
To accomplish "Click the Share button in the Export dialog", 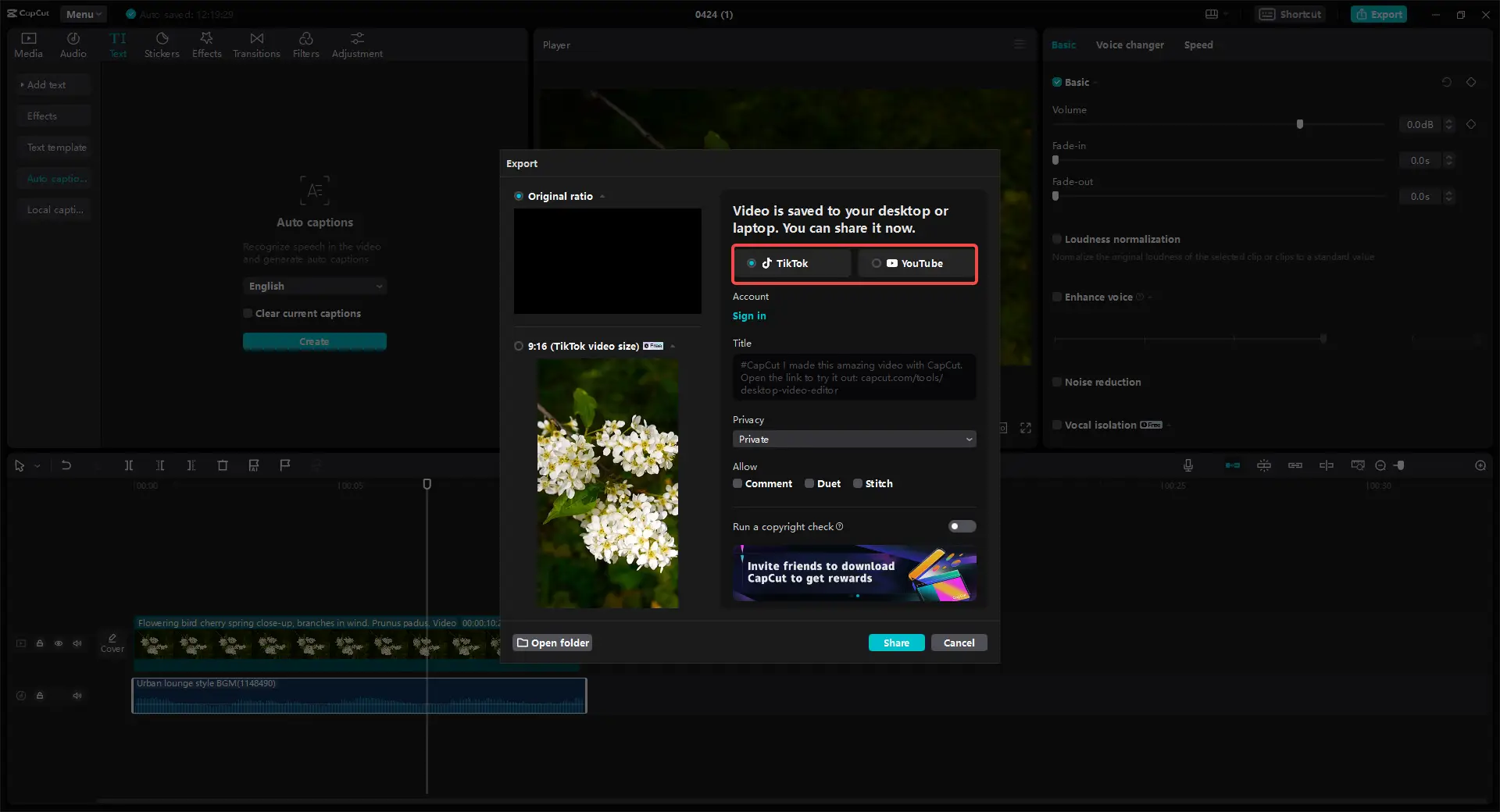I will 896,642.
